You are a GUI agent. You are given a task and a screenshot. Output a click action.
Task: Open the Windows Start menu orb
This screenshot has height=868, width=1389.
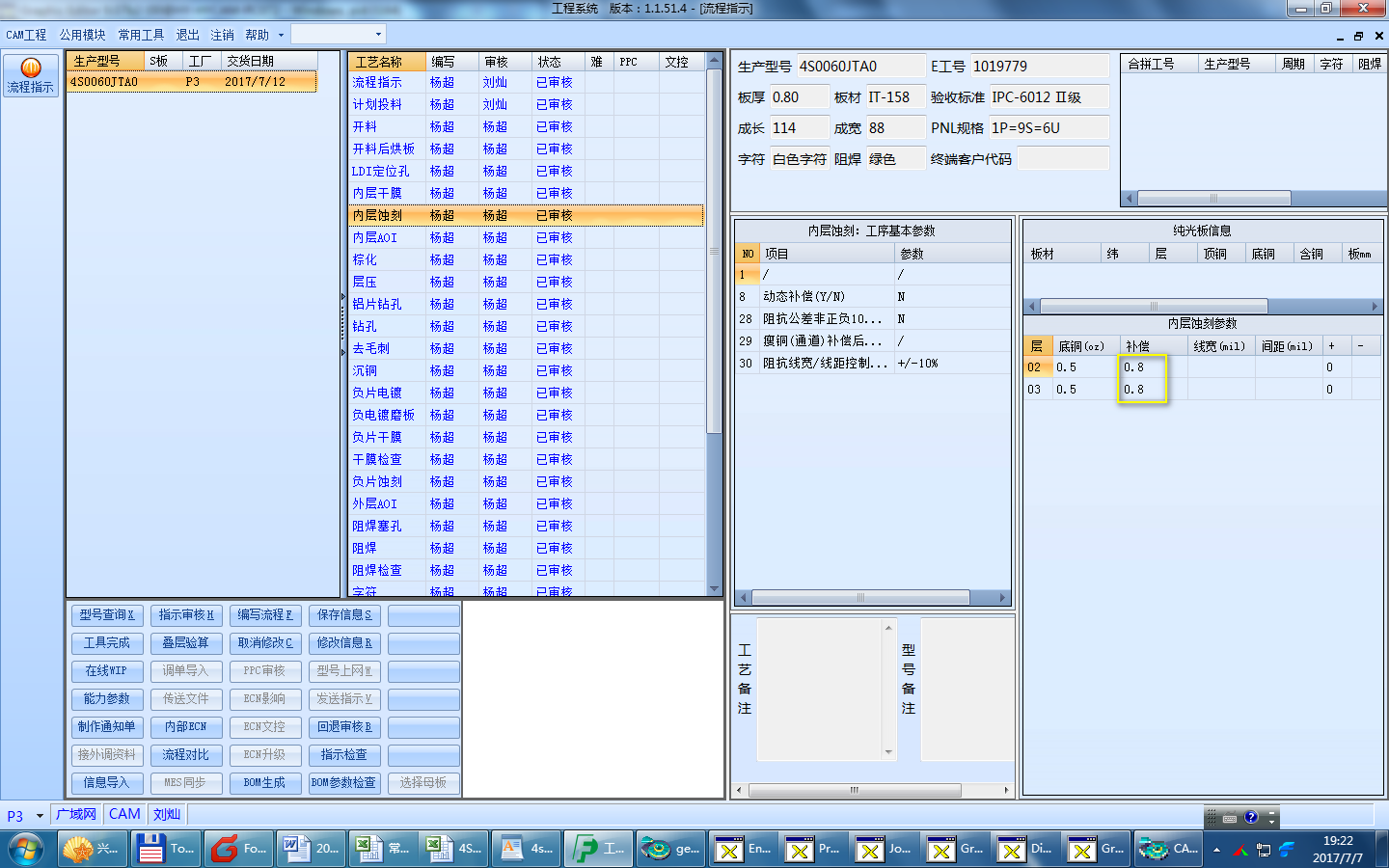pos(25,850)
